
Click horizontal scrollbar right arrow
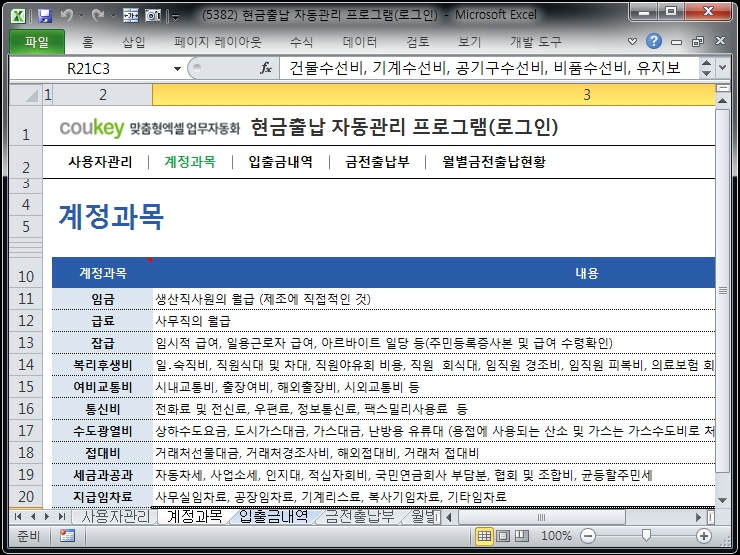pyautogui.click(x=698, y=517)
